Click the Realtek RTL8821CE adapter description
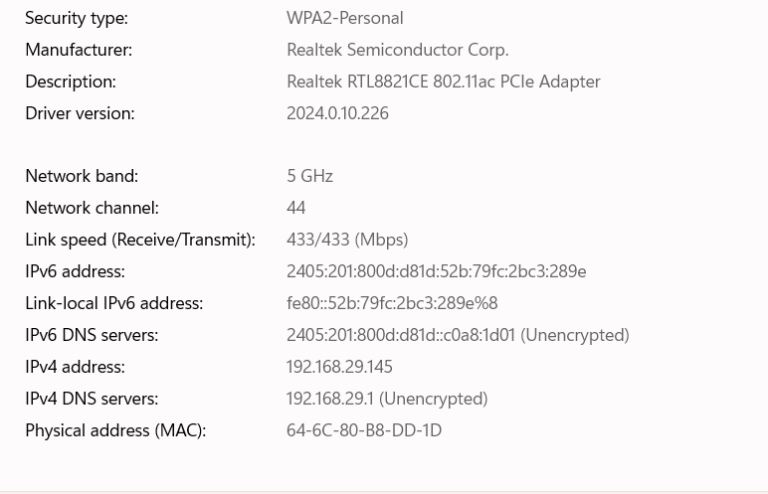The height and width of the screenshot is (494, 768). pos(443,82)
